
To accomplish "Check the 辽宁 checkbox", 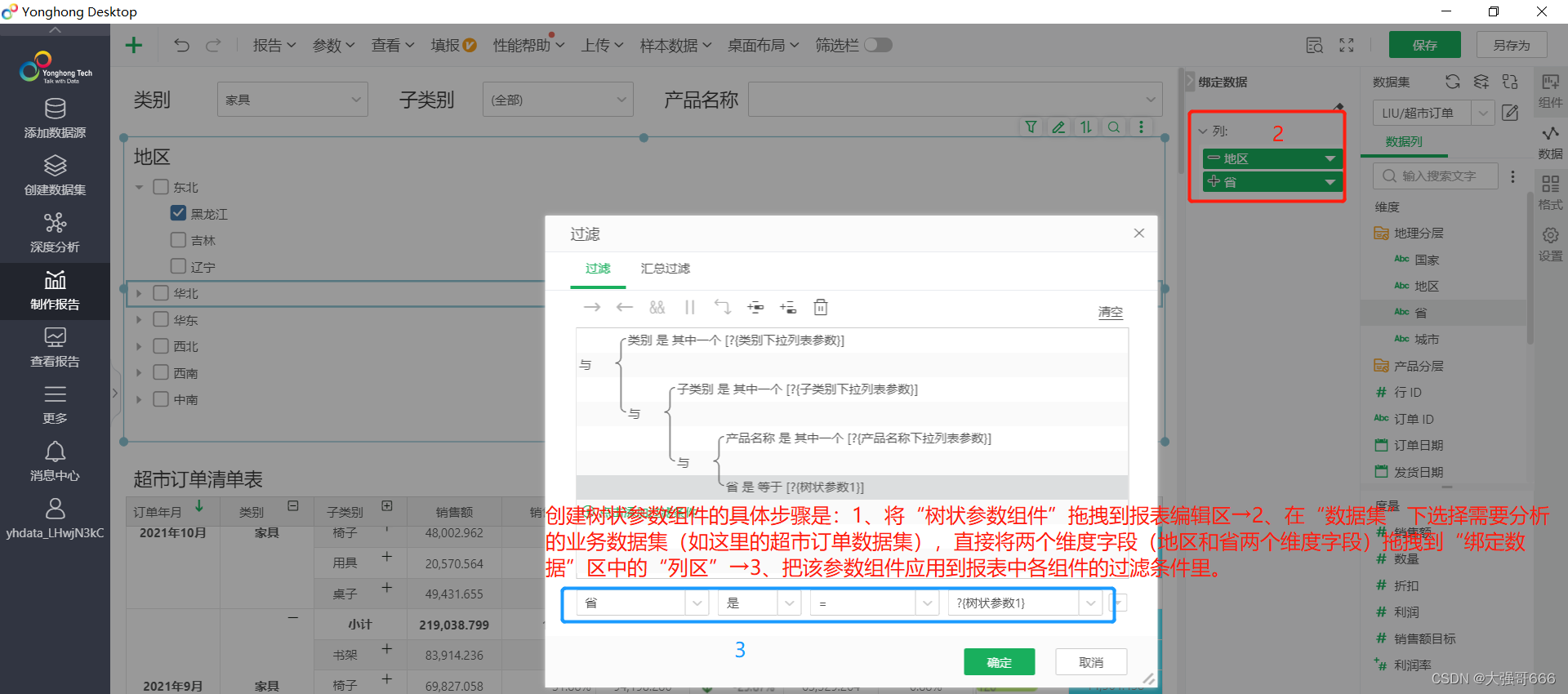I will [178, 266].
